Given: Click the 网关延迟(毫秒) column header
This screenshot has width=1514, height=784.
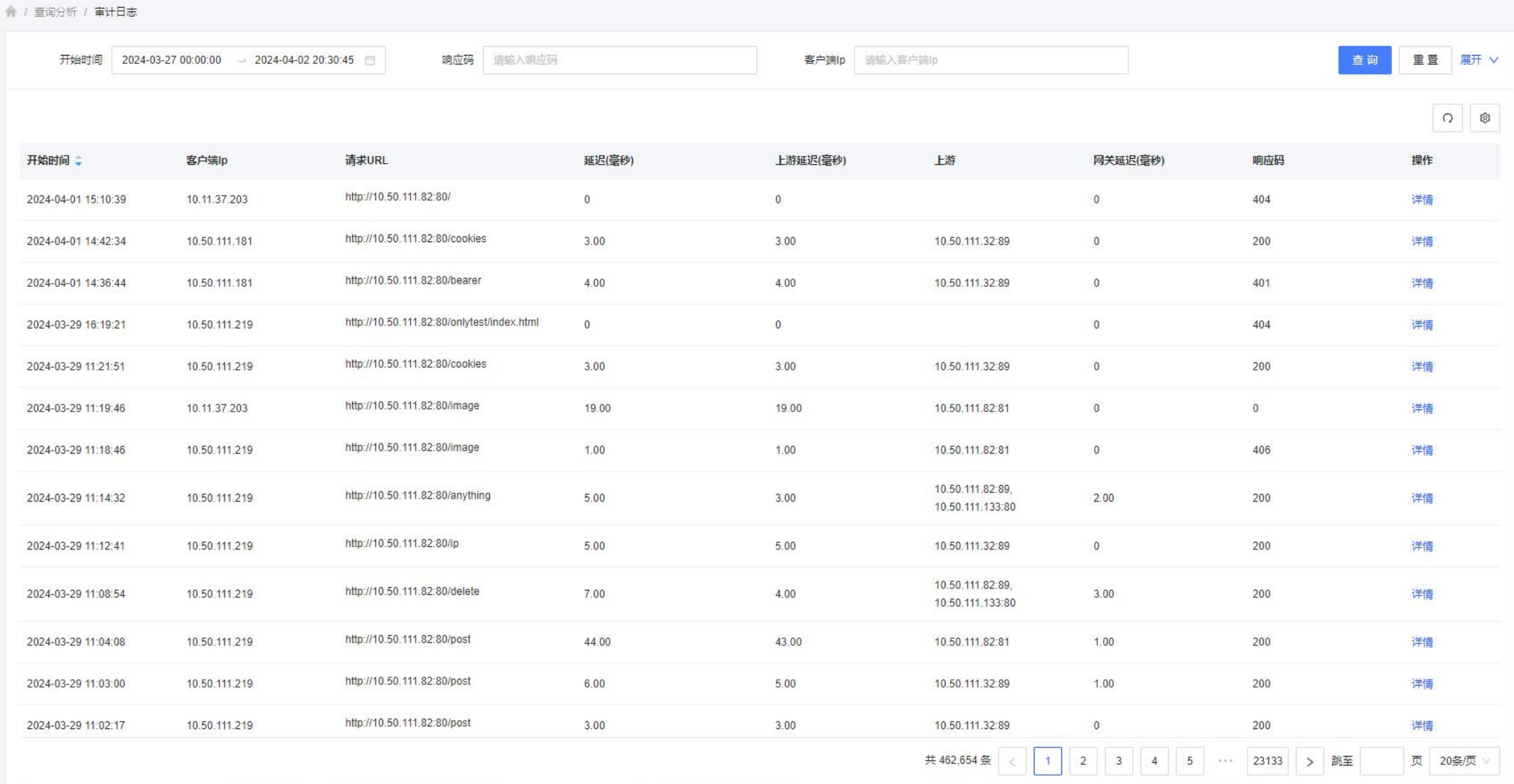Looking at the screenshot, I should click(1128, 160).
